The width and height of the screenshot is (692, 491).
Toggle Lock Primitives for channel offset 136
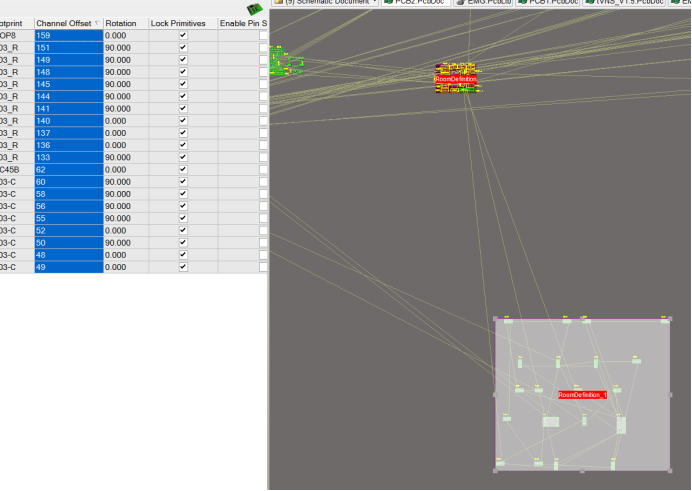[x=183, y=145]
